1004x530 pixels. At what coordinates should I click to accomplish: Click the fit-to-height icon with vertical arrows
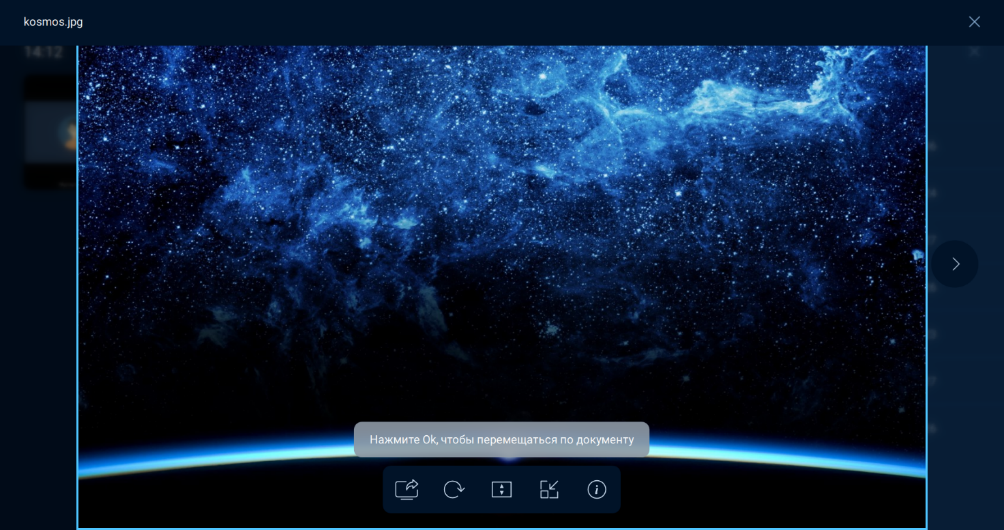coord(501,489)
